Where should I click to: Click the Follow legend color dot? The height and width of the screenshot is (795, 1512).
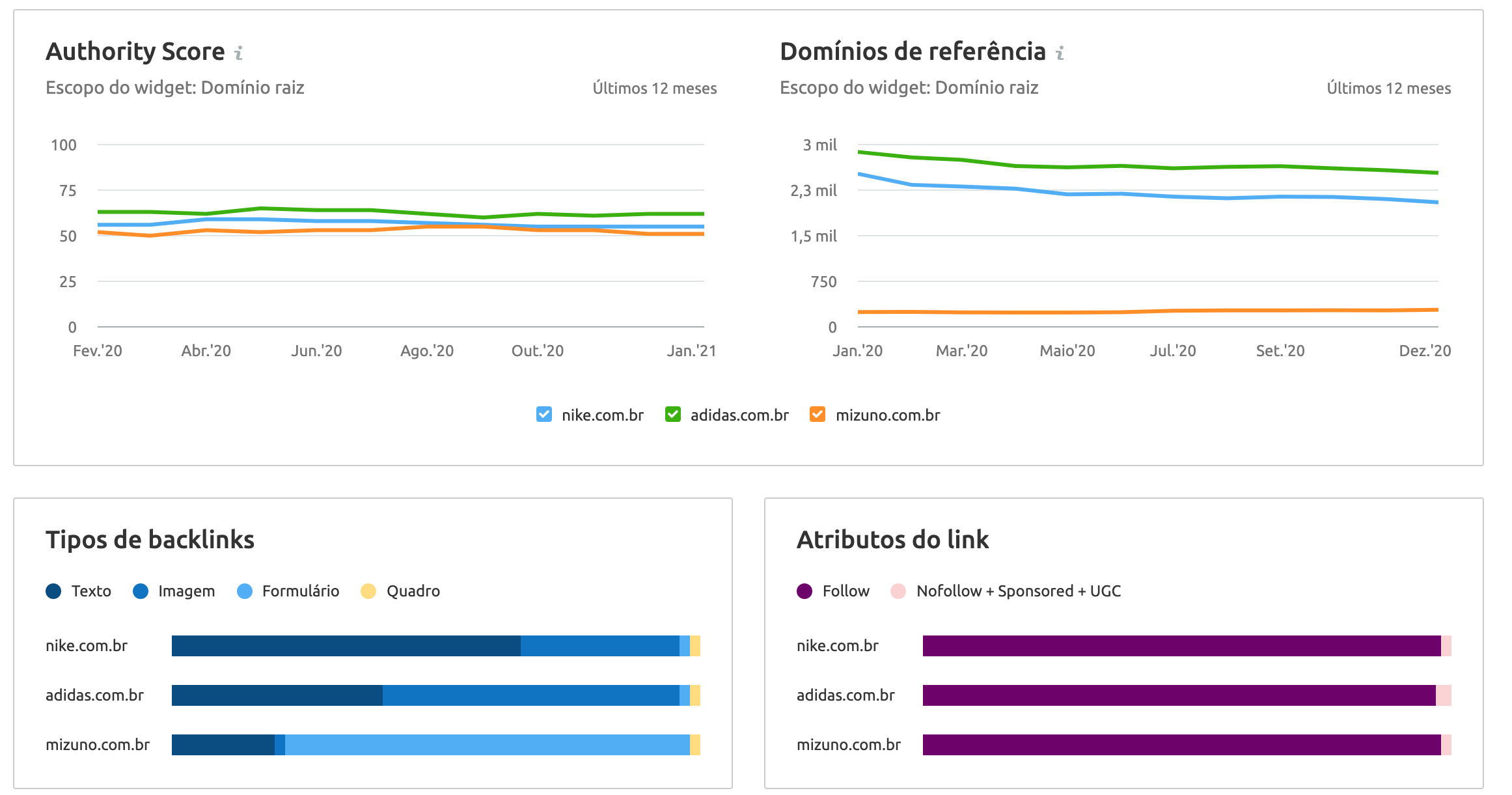tap(804, 591)
